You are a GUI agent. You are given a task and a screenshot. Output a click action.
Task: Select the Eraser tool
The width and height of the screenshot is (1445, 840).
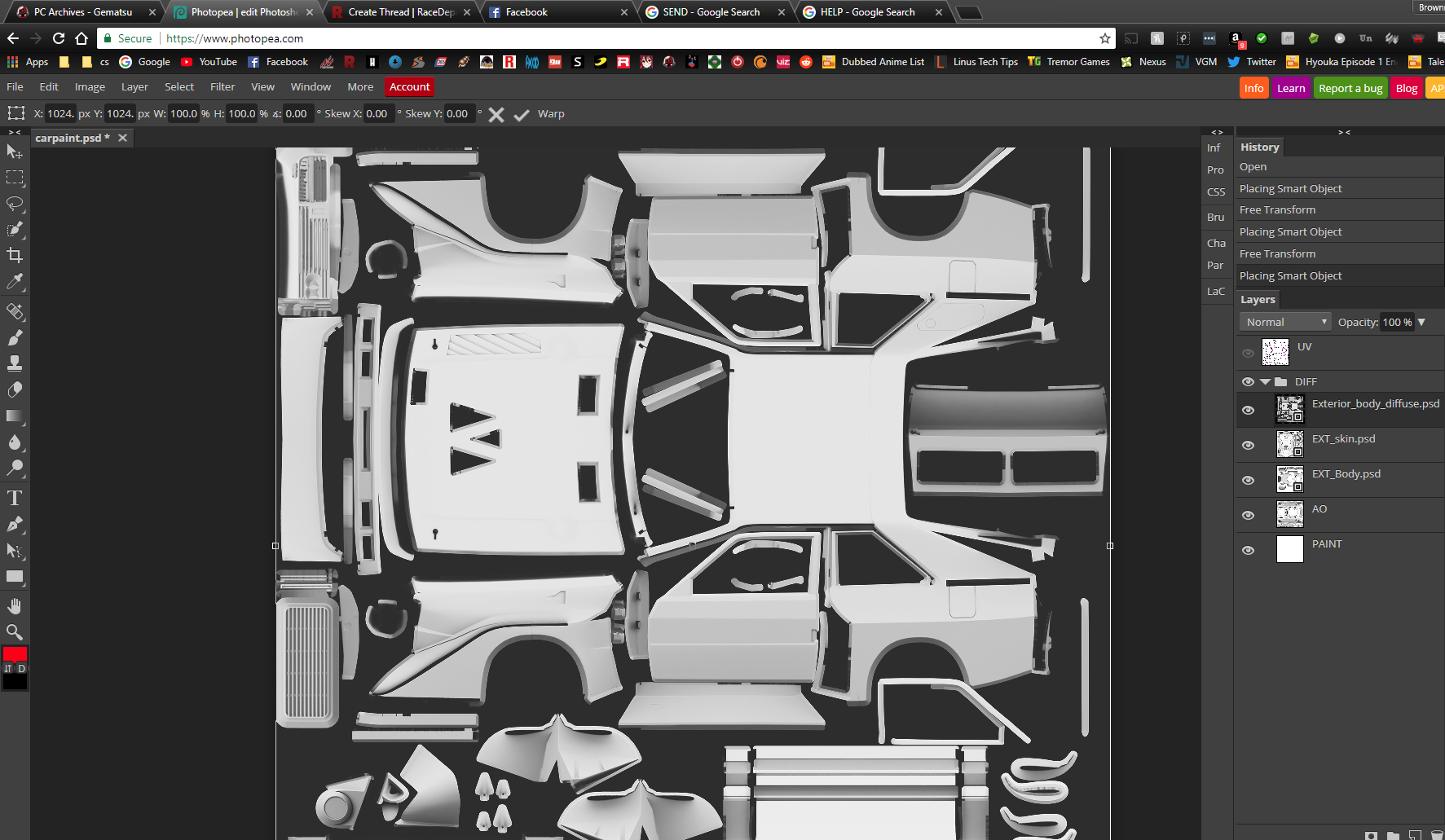[15, 389]
